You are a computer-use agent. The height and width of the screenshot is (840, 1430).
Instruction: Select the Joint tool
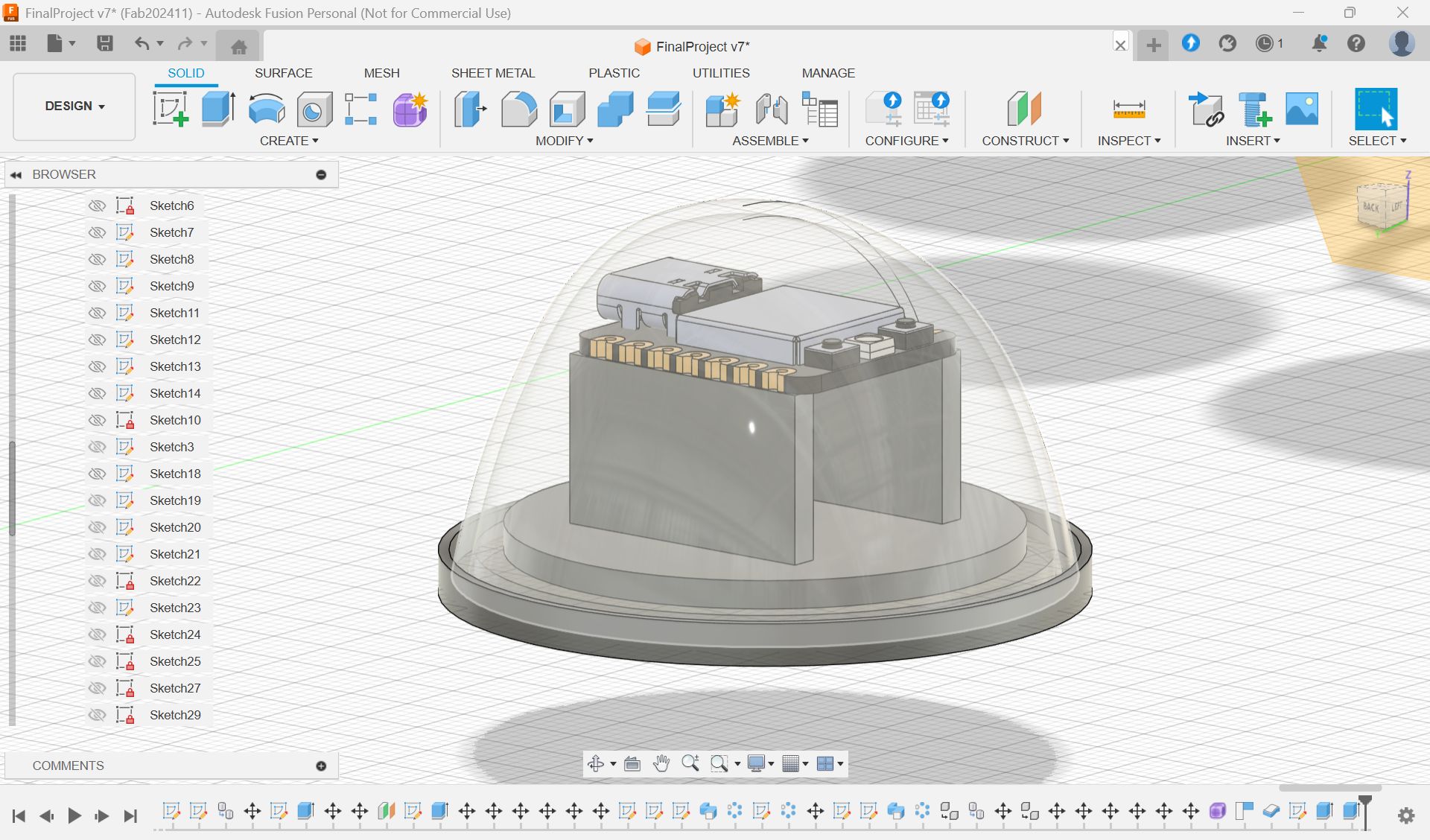(771, 109)
